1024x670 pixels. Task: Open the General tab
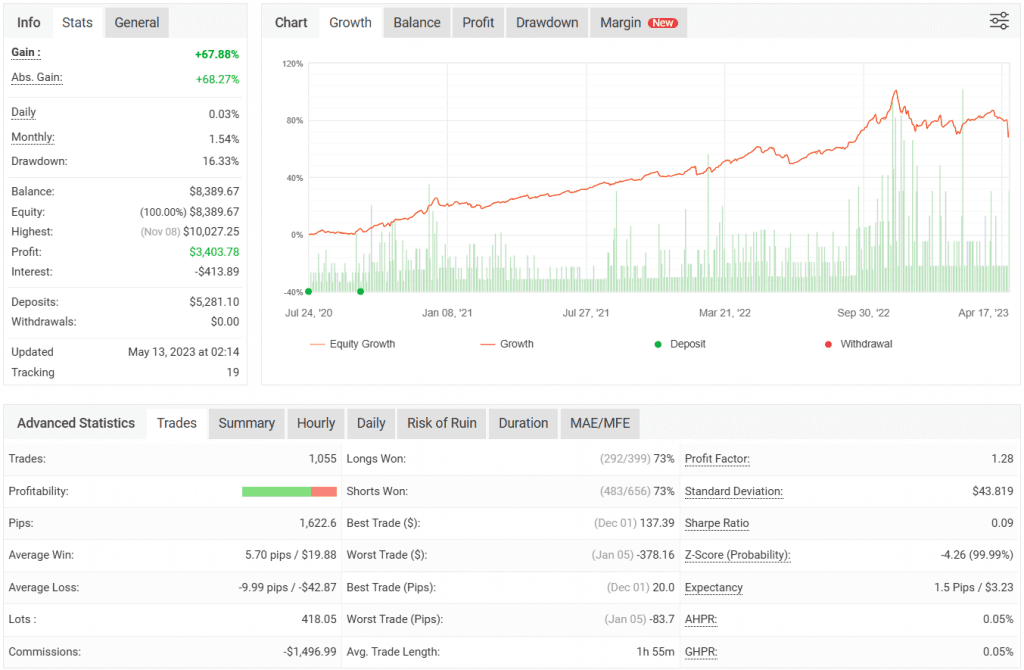[x=136, y=22]
